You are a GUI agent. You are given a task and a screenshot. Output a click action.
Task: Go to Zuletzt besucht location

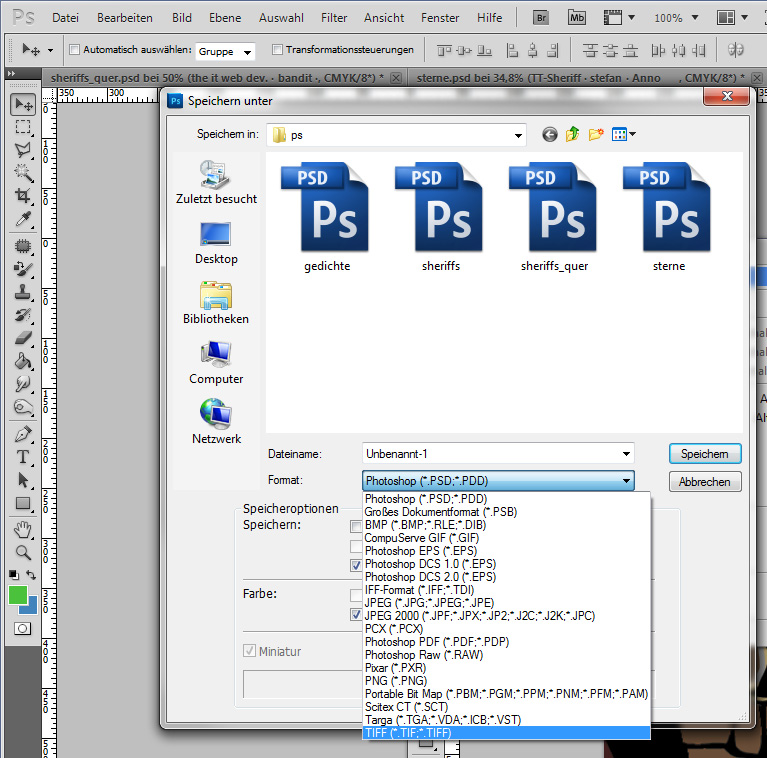point(216,182)
